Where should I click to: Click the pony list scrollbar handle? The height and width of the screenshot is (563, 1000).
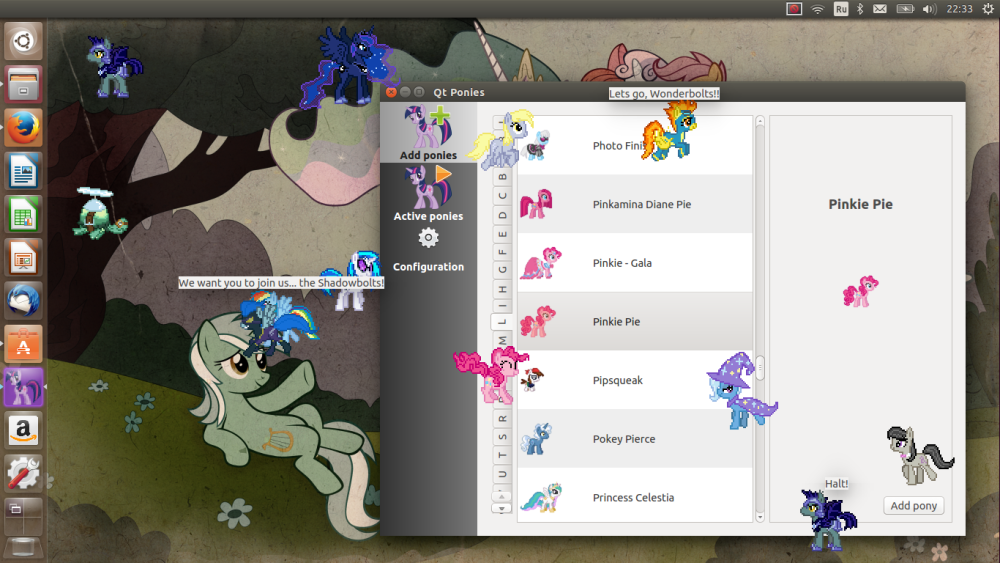[x=760, y=368]
